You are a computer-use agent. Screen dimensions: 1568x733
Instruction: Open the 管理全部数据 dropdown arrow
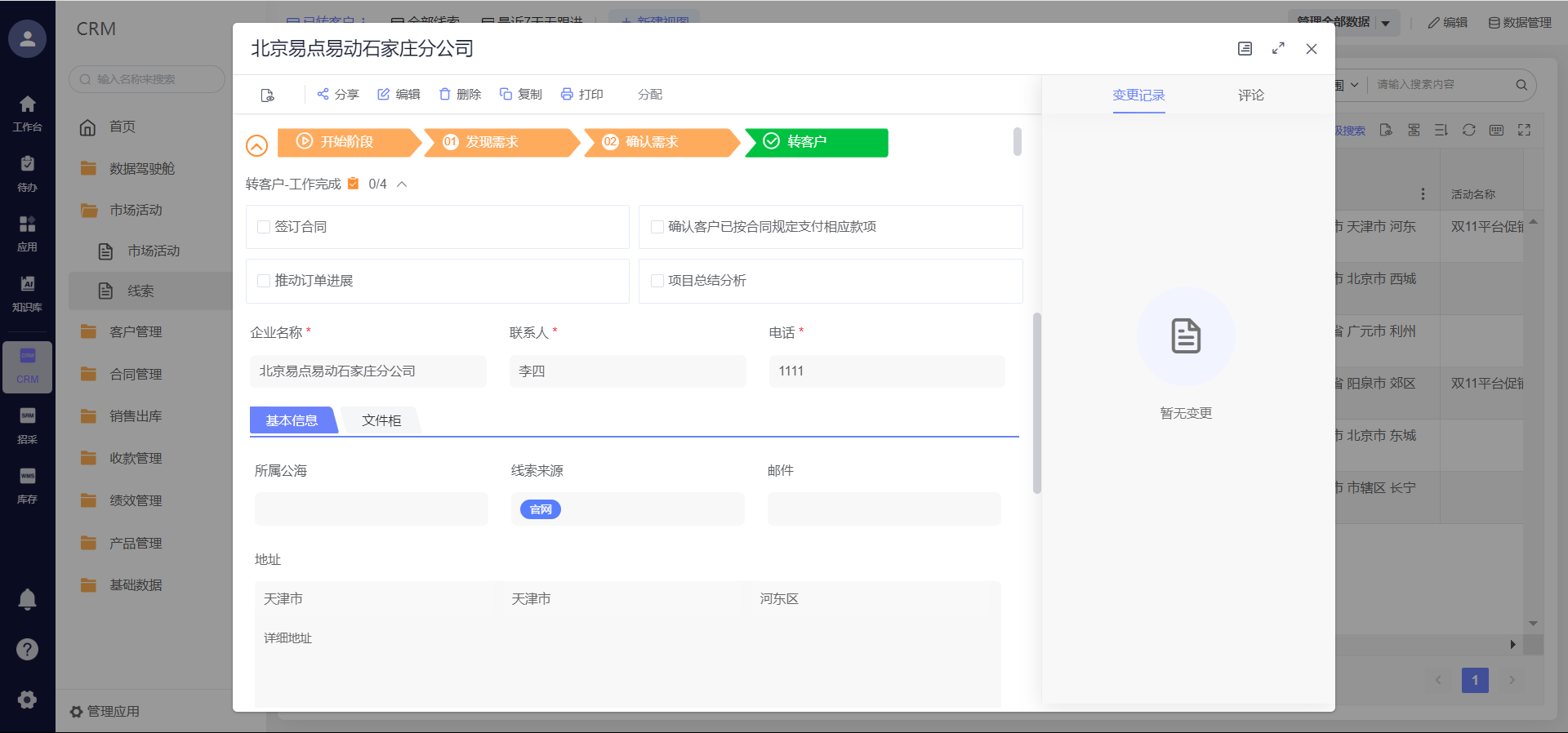point(1386,23)
